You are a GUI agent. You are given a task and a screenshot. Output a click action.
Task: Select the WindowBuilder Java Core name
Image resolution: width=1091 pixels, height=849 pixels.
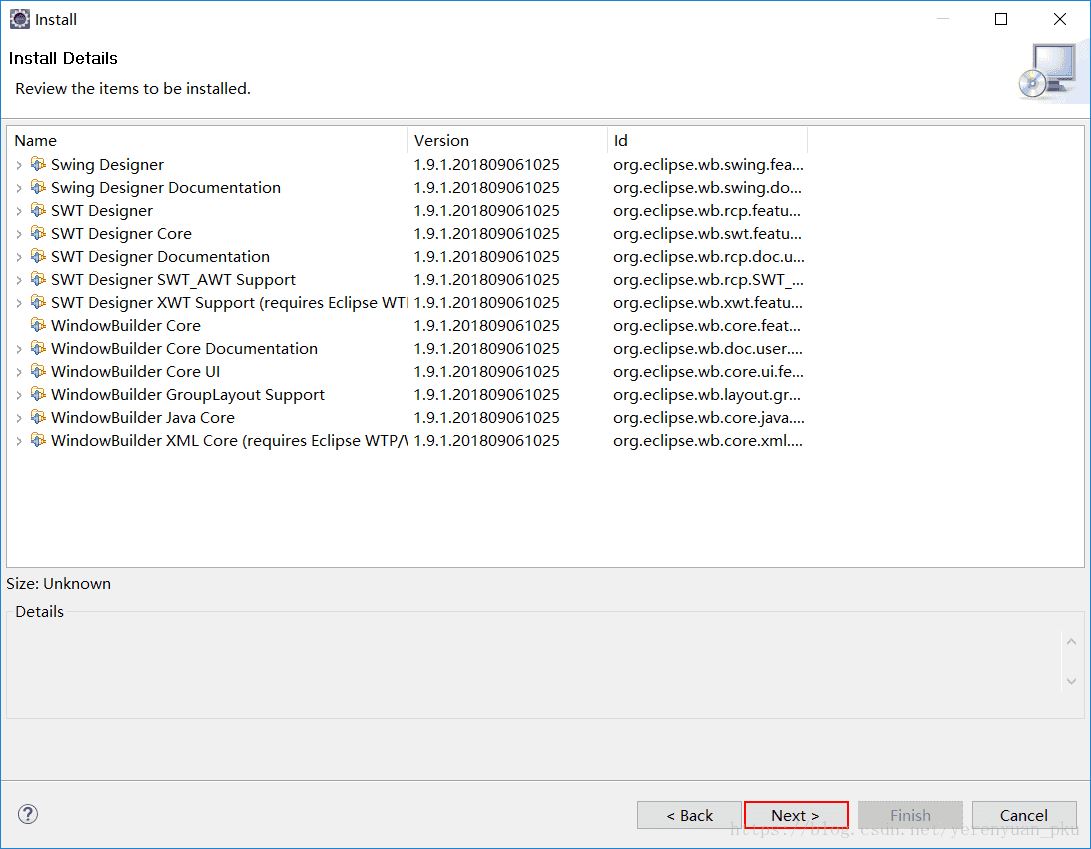pos(143,418)
